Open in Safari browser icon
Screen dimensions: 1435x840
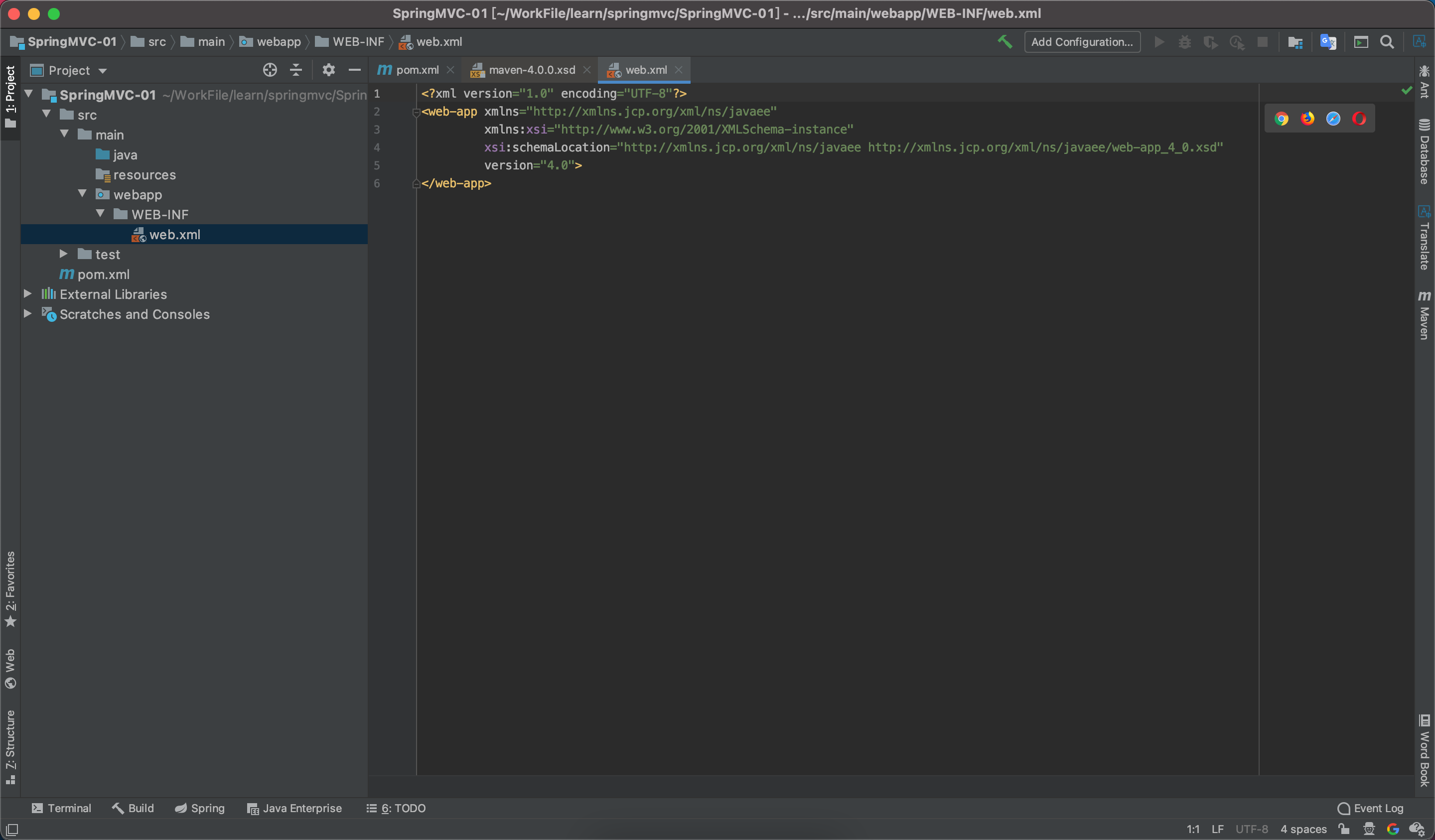(x=1333, y=119)
